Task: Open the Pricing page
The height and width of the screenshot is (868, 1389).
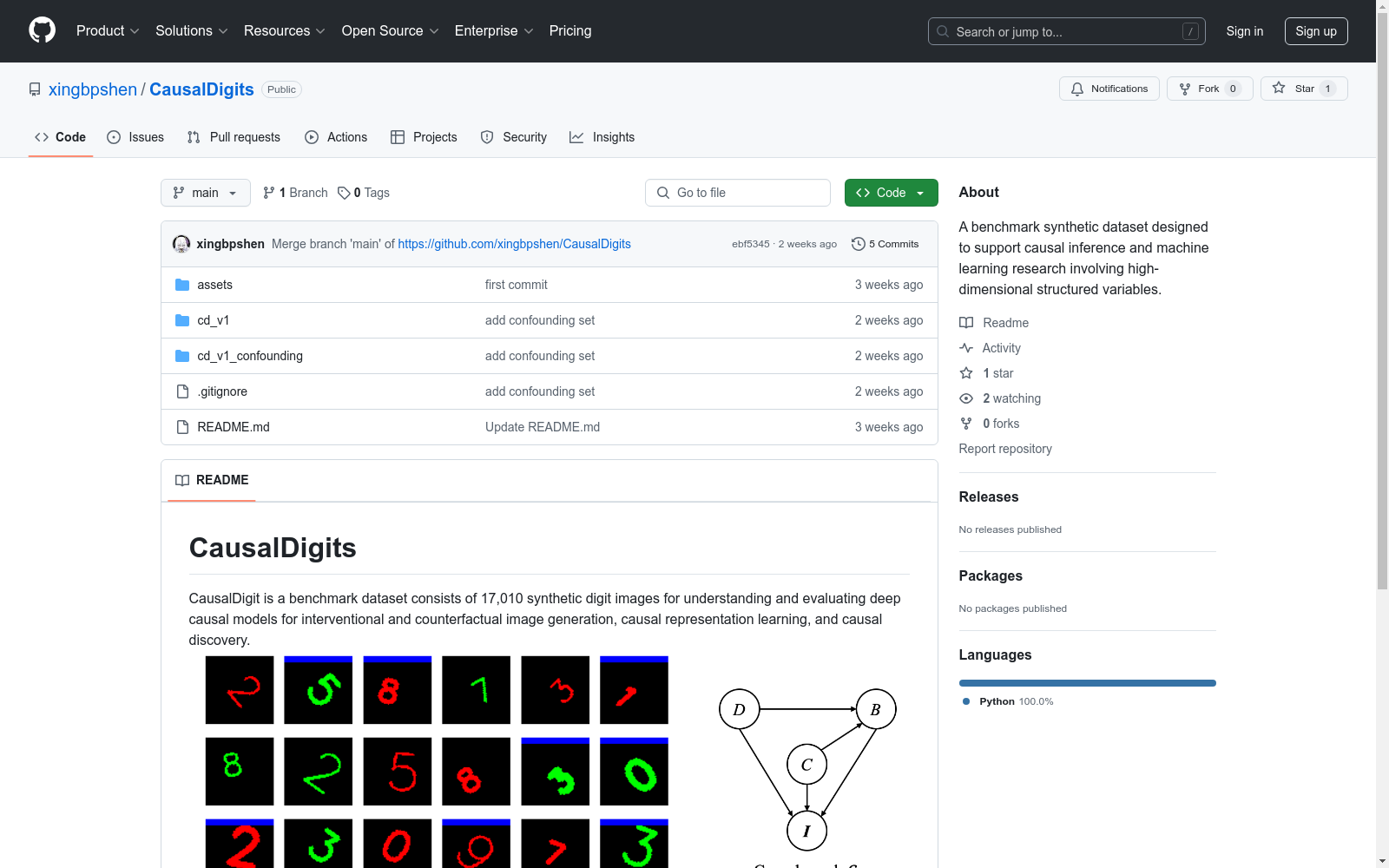Action: 570,30
